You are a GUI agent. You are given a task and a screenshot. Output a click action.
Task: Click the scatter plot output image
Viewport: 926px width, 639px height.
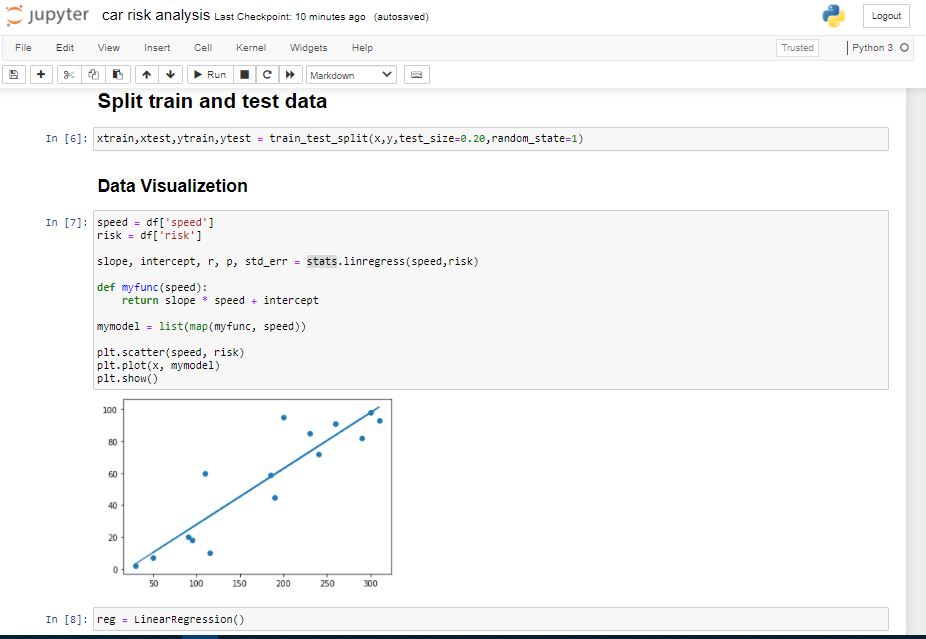(247, 494)
